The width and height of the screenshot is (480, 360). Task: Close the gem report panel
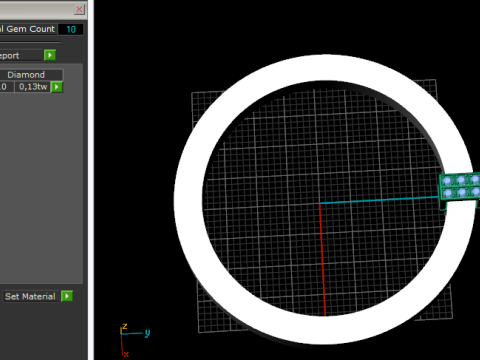pyautogui.click(x=79, y=9)
